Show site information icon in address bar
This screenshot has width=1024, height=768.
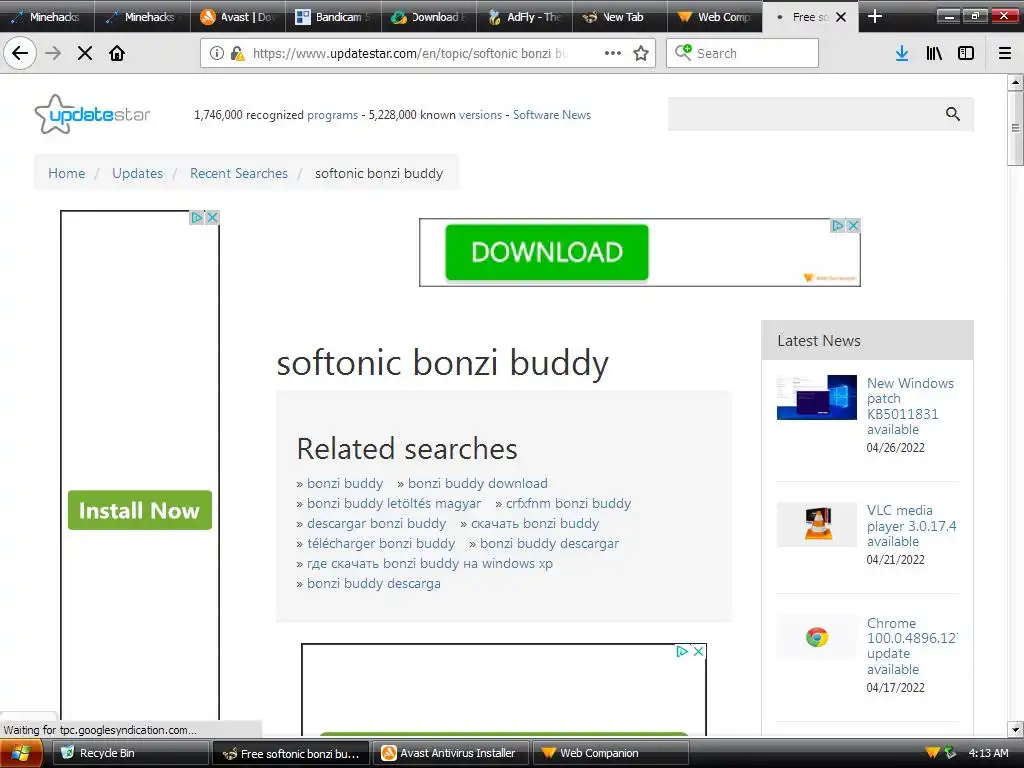point(217,53)
